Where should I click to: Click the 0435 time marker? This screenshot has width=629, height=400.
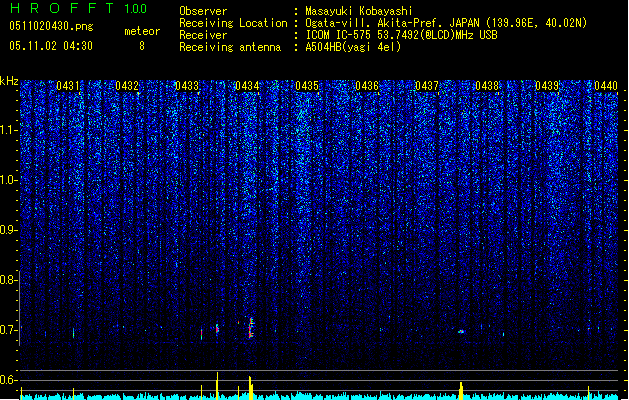(307, 86)
